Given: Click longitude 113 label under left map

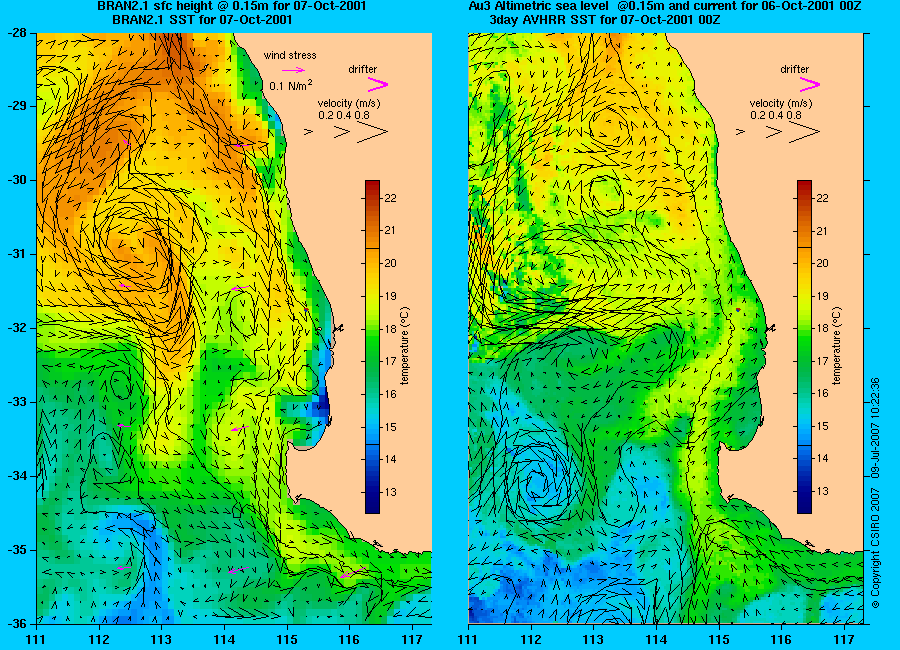Looking at the screenshot, I should click(162, 640).
